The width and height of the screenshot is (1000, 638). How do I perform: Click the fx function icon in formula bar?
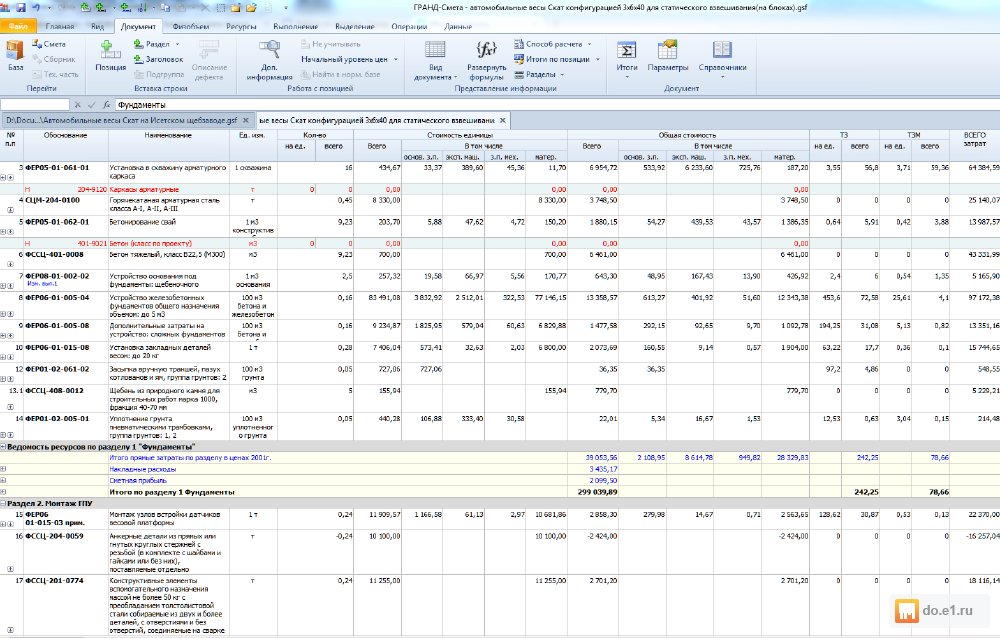[x=107, y=105]
